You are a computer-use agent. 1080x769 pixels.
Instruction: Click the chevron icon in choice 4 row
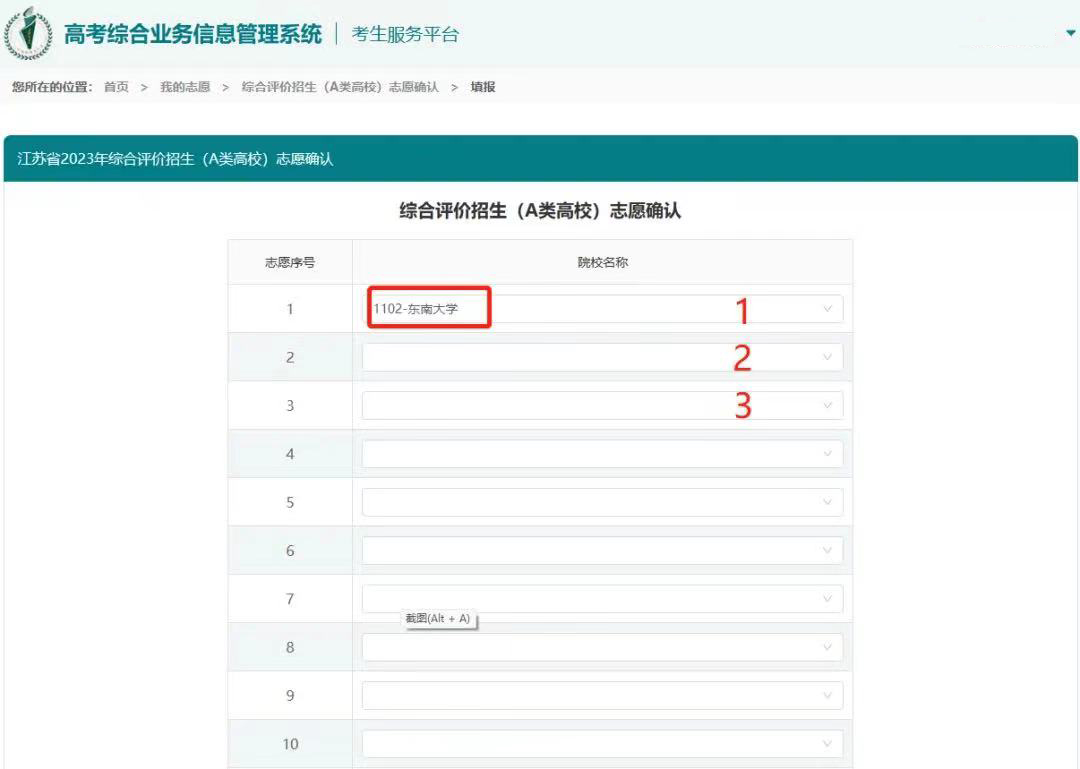[x=827, y=454]
